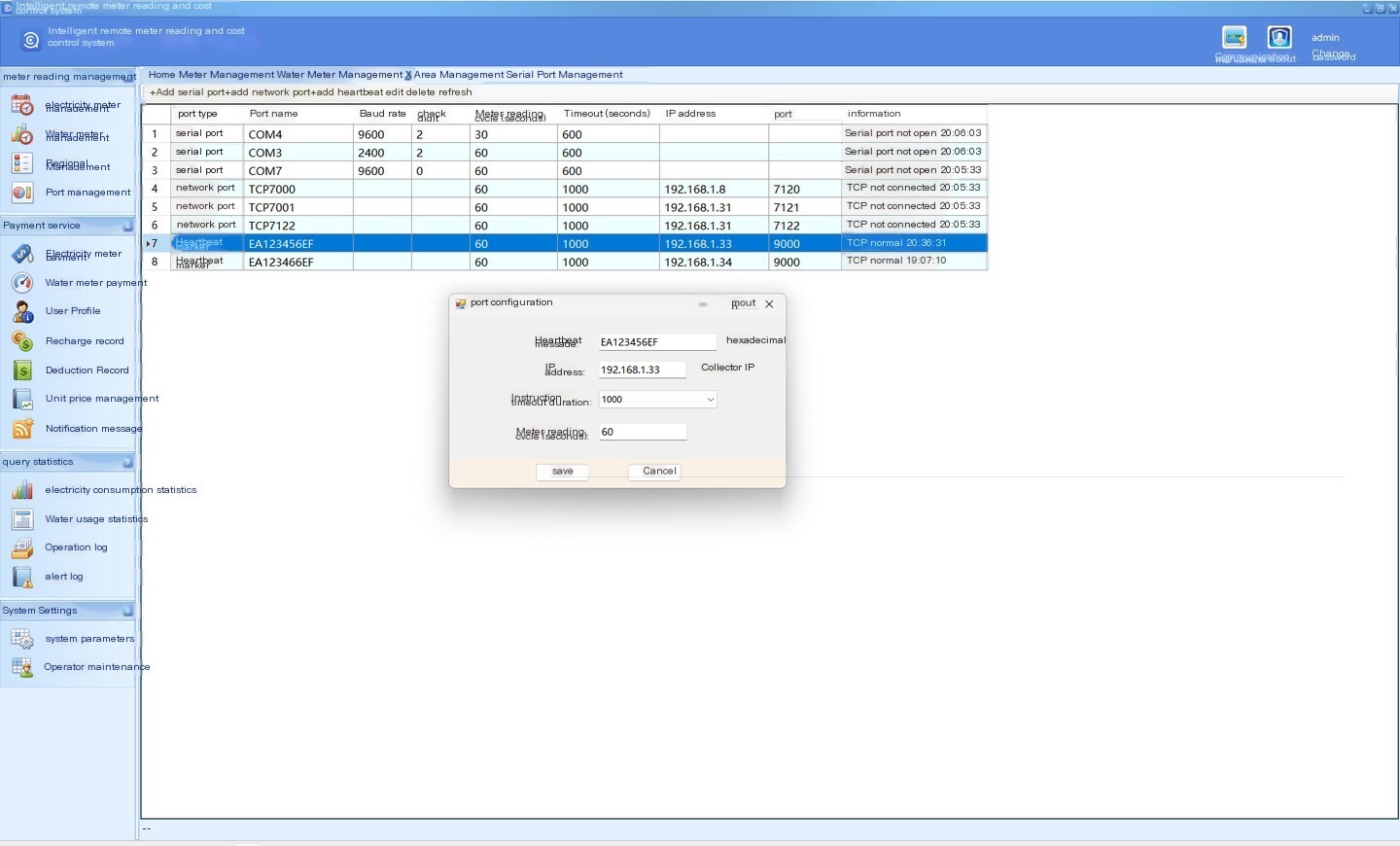Click the Water meter management sidebar icon
This screenshot has height=846, width=1400.
click(x=22, y=134)
